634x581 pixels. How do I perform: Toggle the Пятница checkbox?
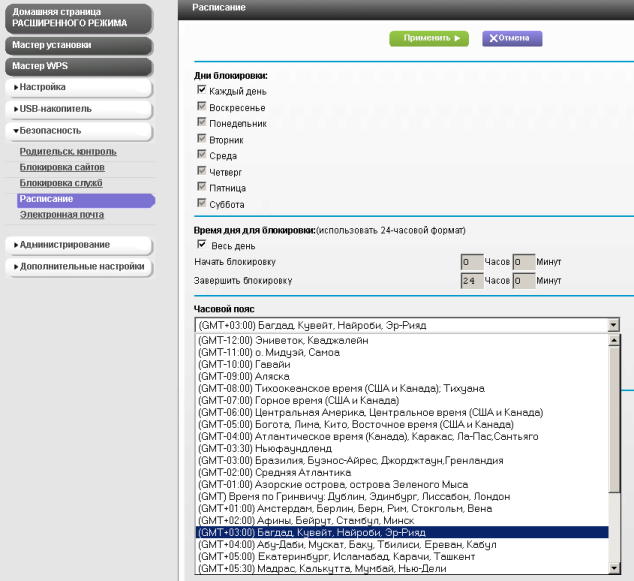[x=201, y=186]
